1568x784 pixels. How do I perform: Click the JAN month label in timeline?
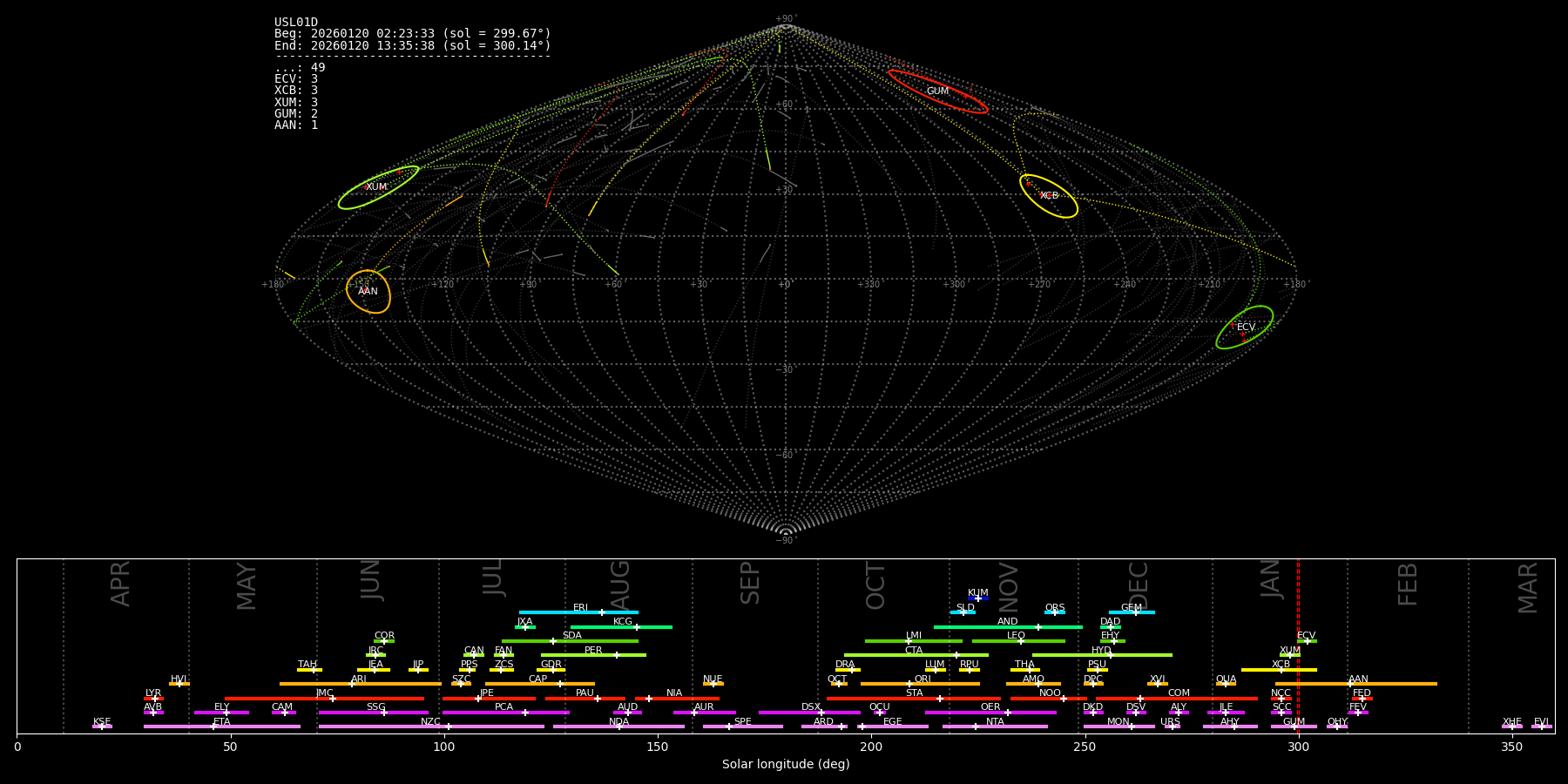click(1271, 578)
